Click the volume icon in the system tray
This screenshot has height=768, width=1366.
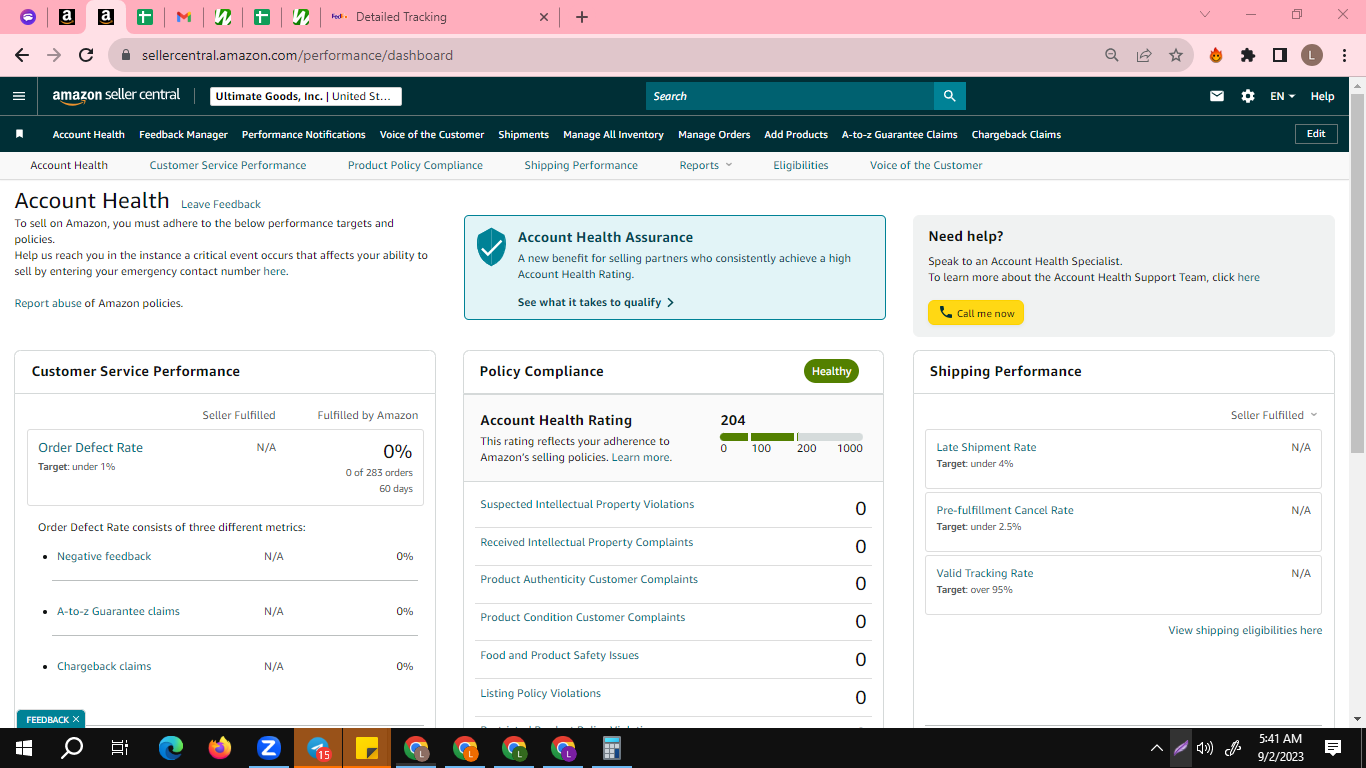click(x=1205, y=748)
